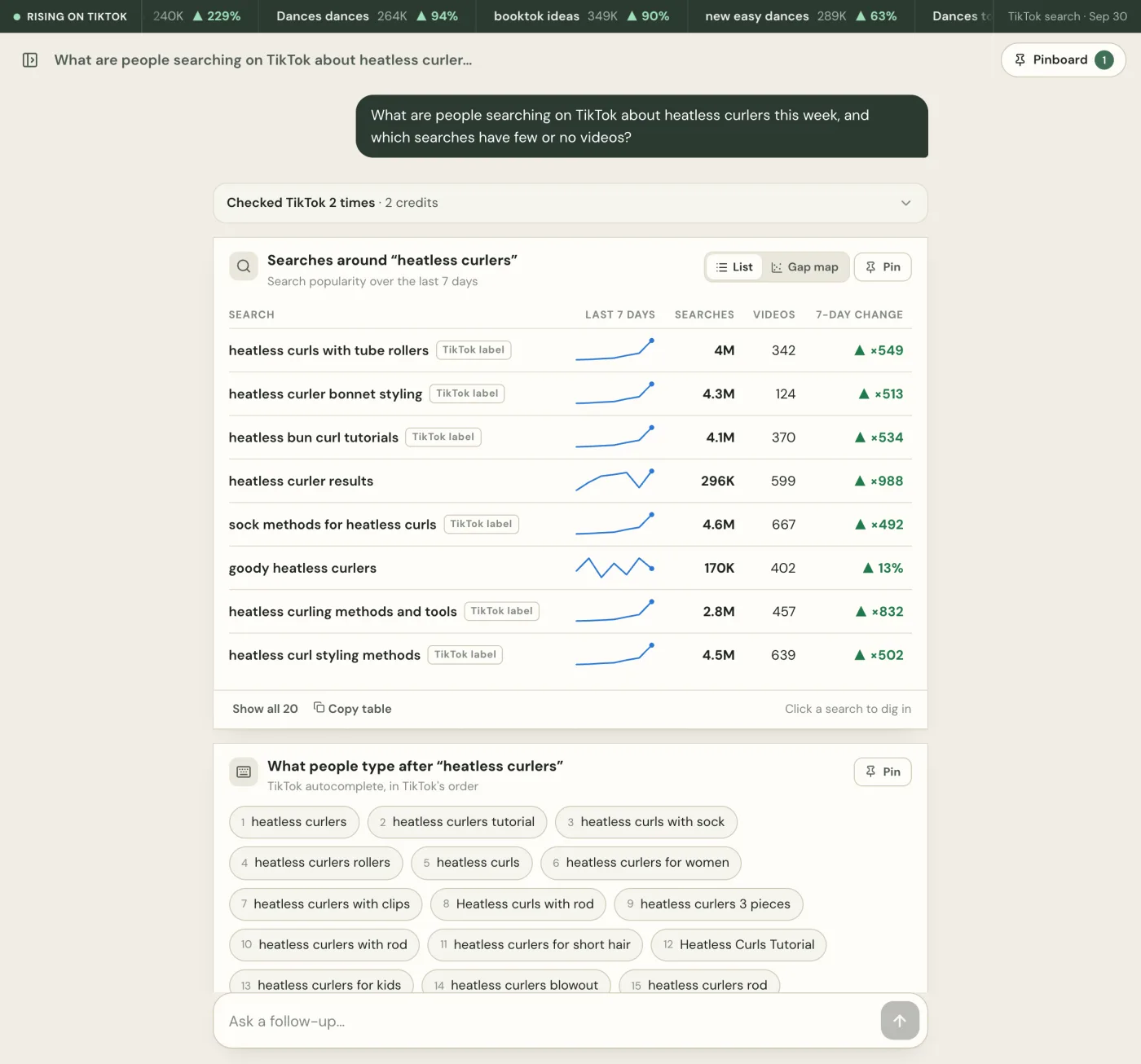1141x1064 pixels.
Task: Click the TikTok search Sep 30 label
Action: pyautogui.click(x=1067, y=16)
